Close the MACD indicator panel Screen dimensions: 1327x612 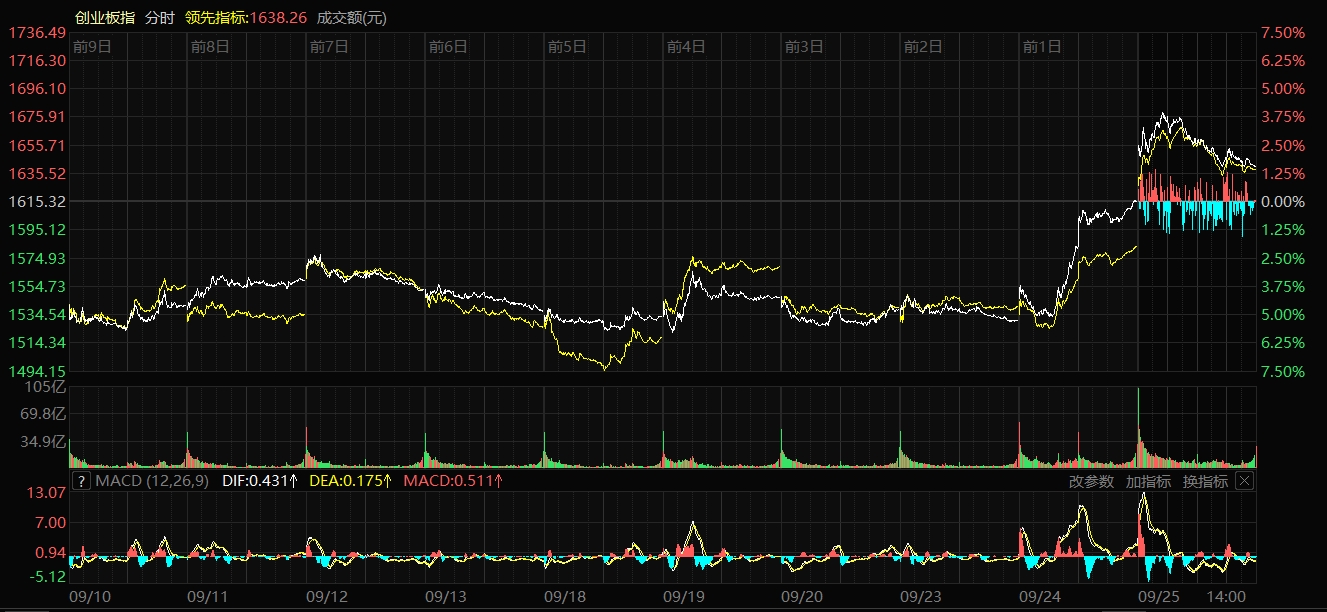1244,481
